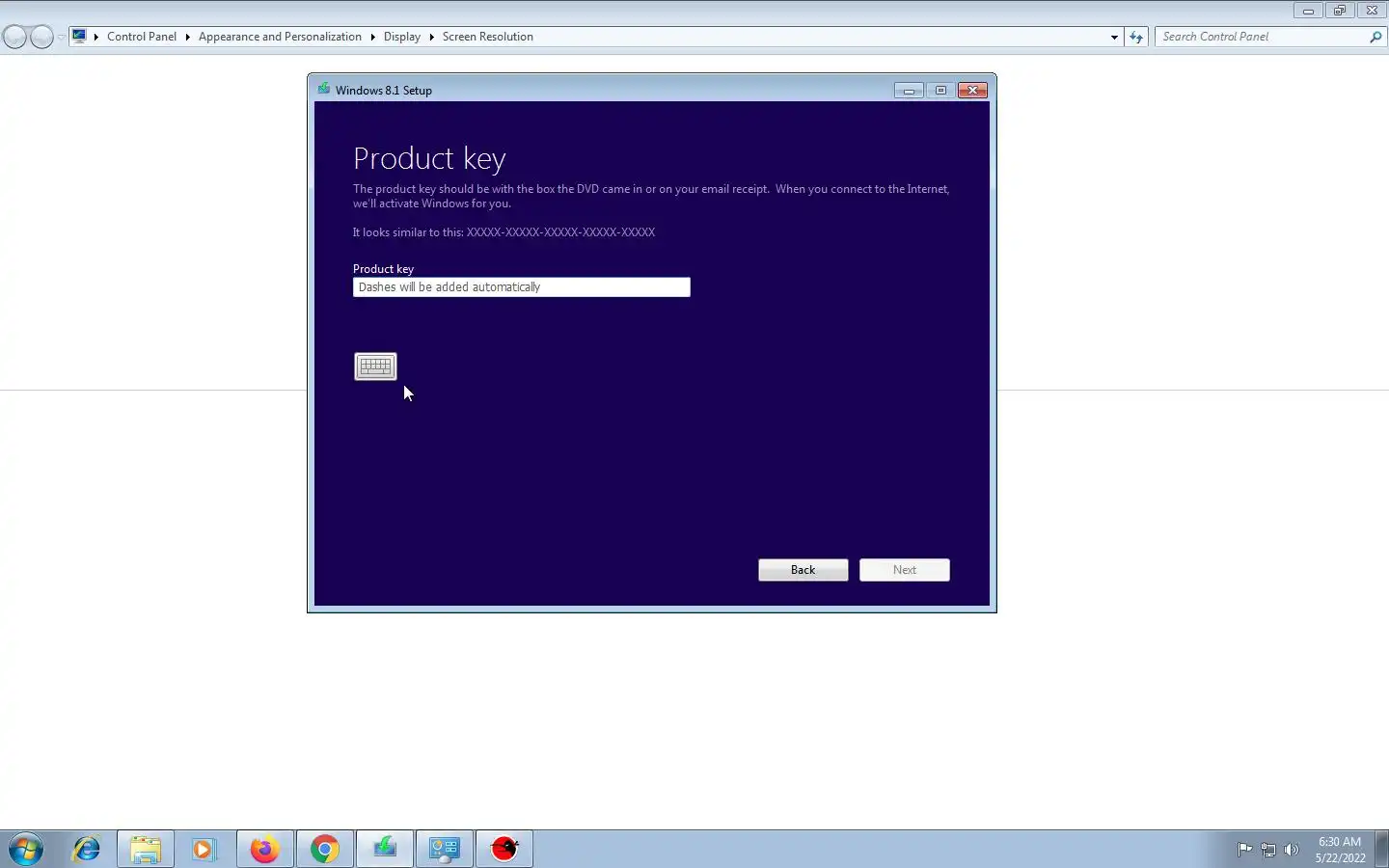Open Google Chrome from the taskbar
This screenshot has width=1389, height=868.
point(325,849)
